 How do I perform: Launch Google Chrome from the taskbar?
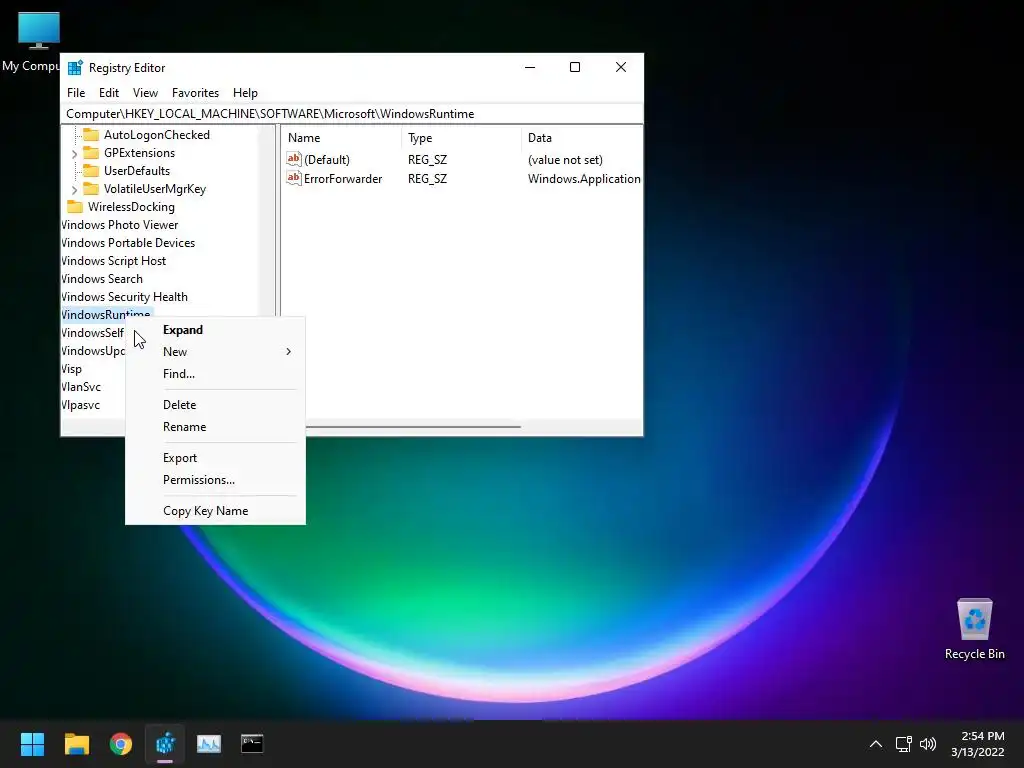121,743
